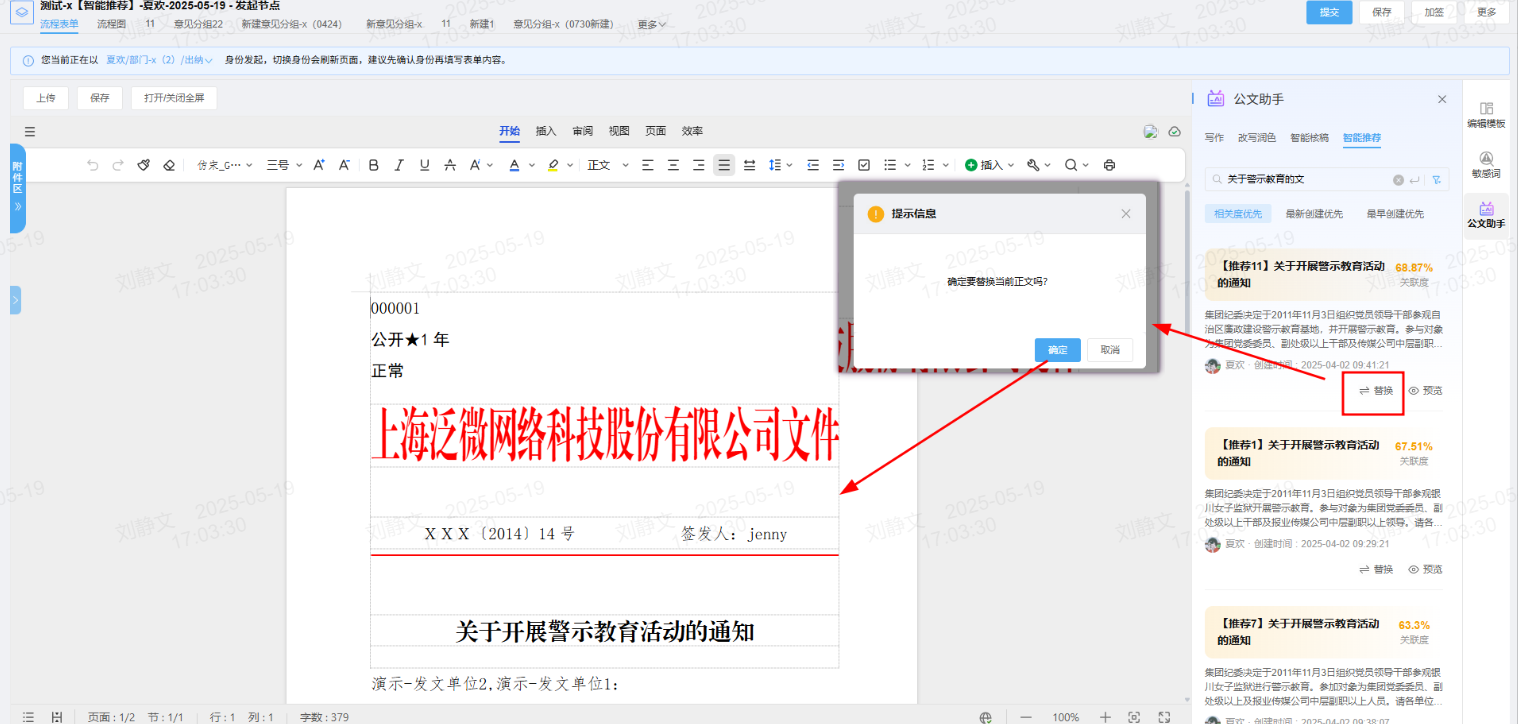The height and width of the screenshot is (724, 1518).
Task: Switch to the 页面 ribbon tab
Action: tap(656, 131)
